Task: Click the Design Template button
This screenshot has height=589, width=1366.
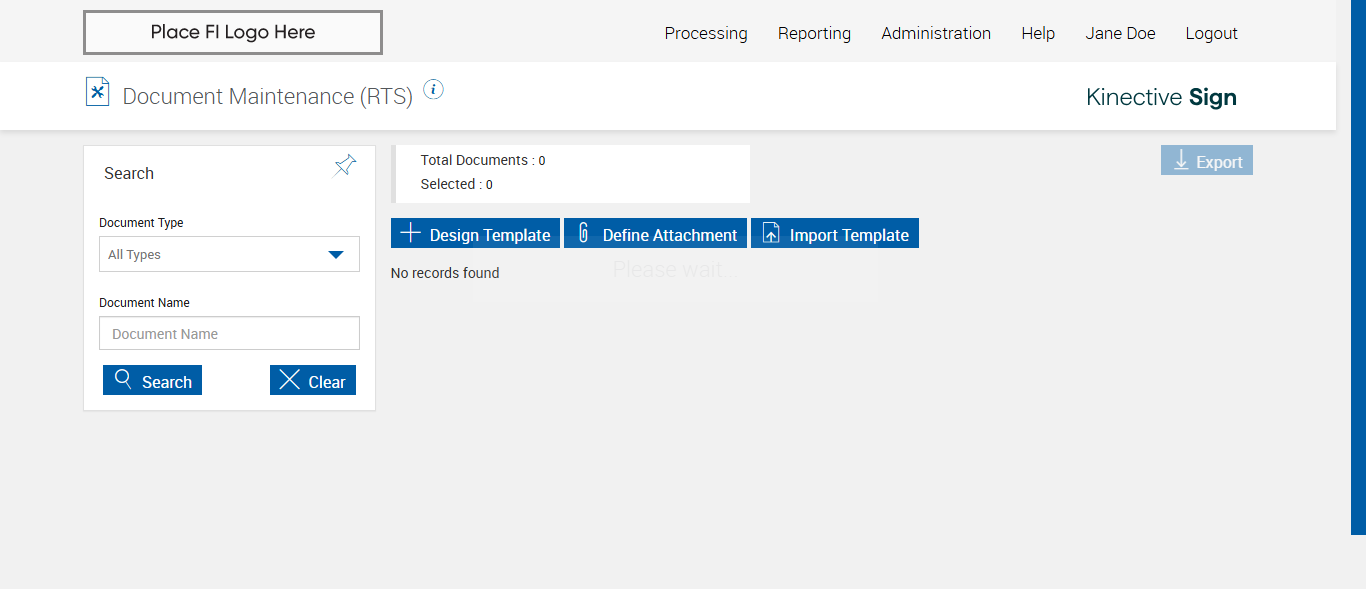Action: (x=475, y=234)
